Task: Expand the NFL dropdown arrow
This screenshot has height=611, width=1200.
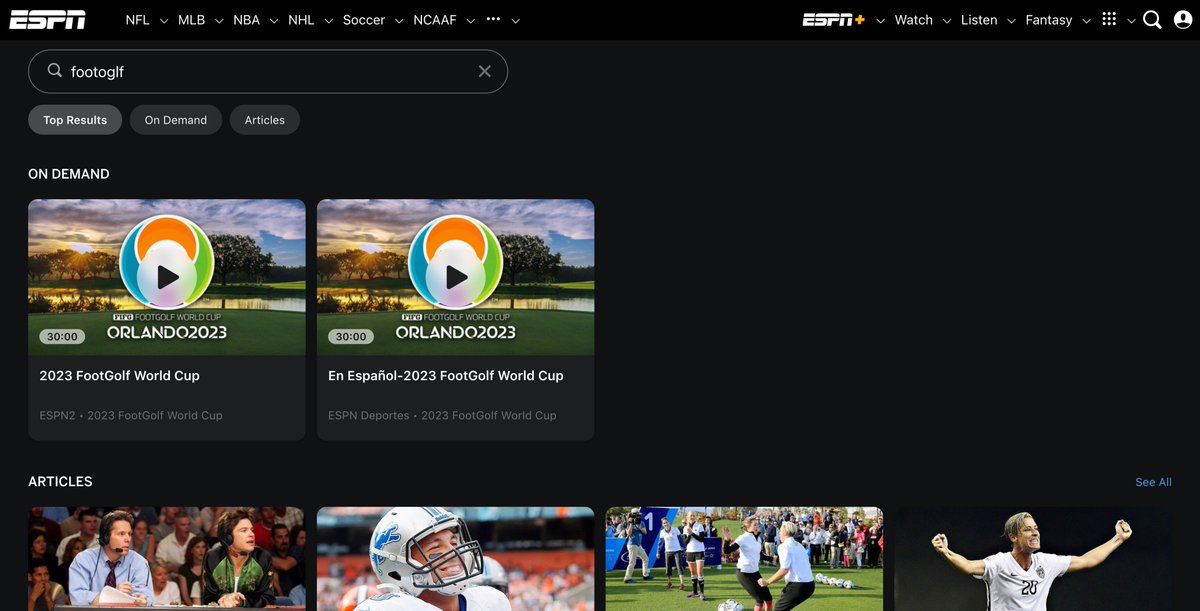Action: 164,21
